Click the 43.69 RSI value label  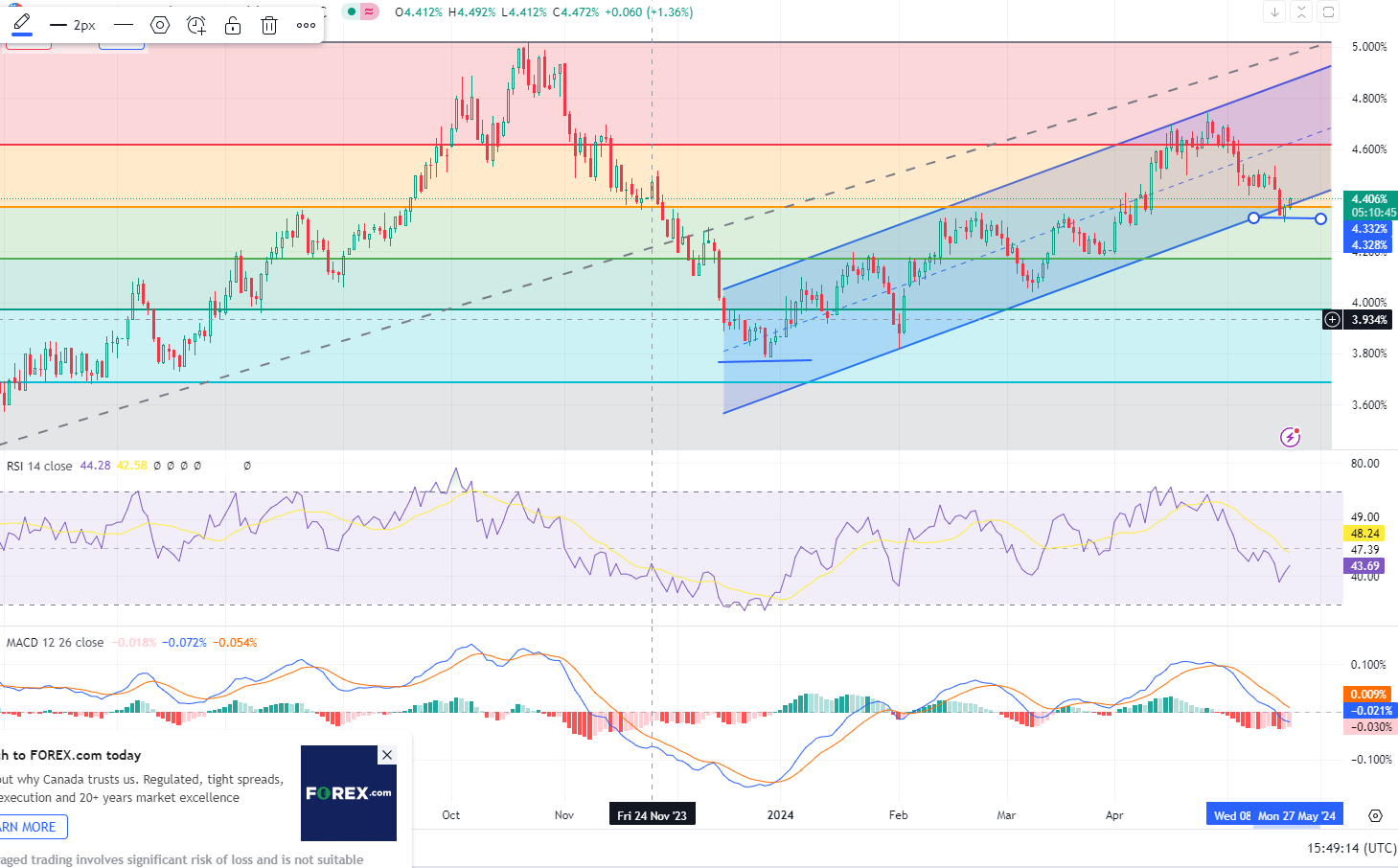point(1365,566)
